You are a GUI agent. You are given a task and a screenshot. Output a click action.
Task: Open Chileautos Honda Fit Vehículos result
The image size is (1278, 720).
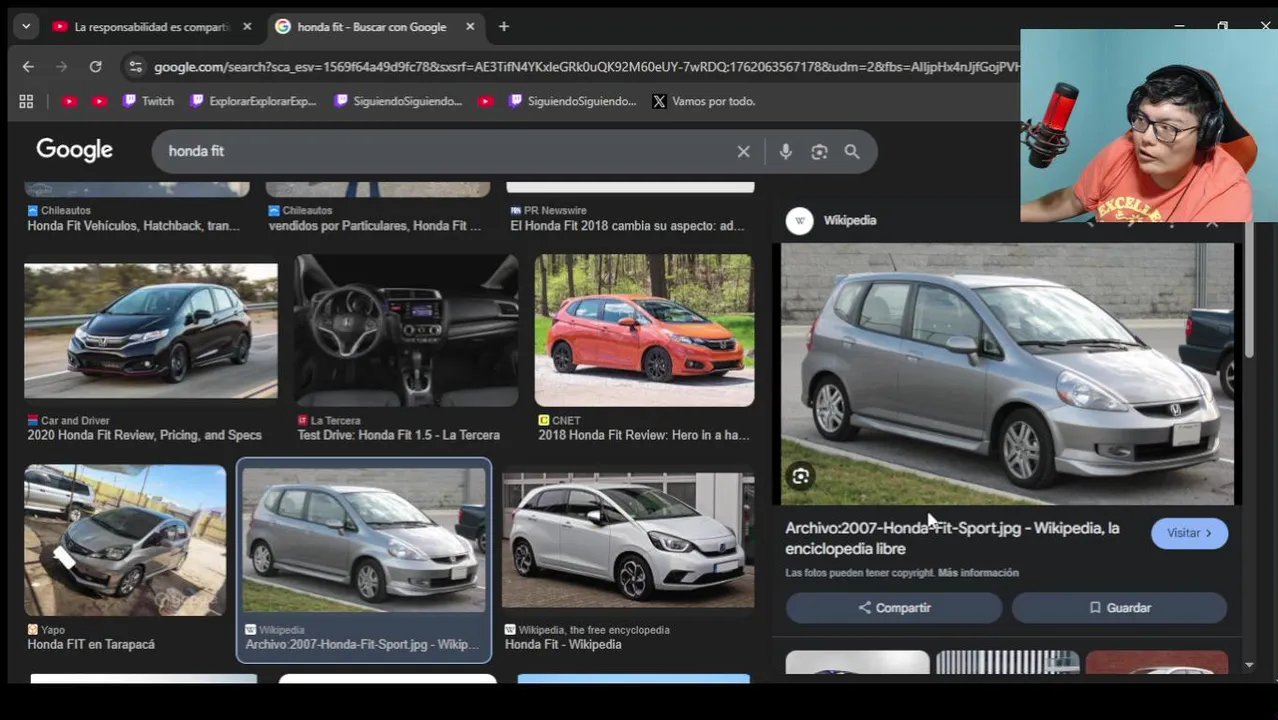[x=133, y=226]
